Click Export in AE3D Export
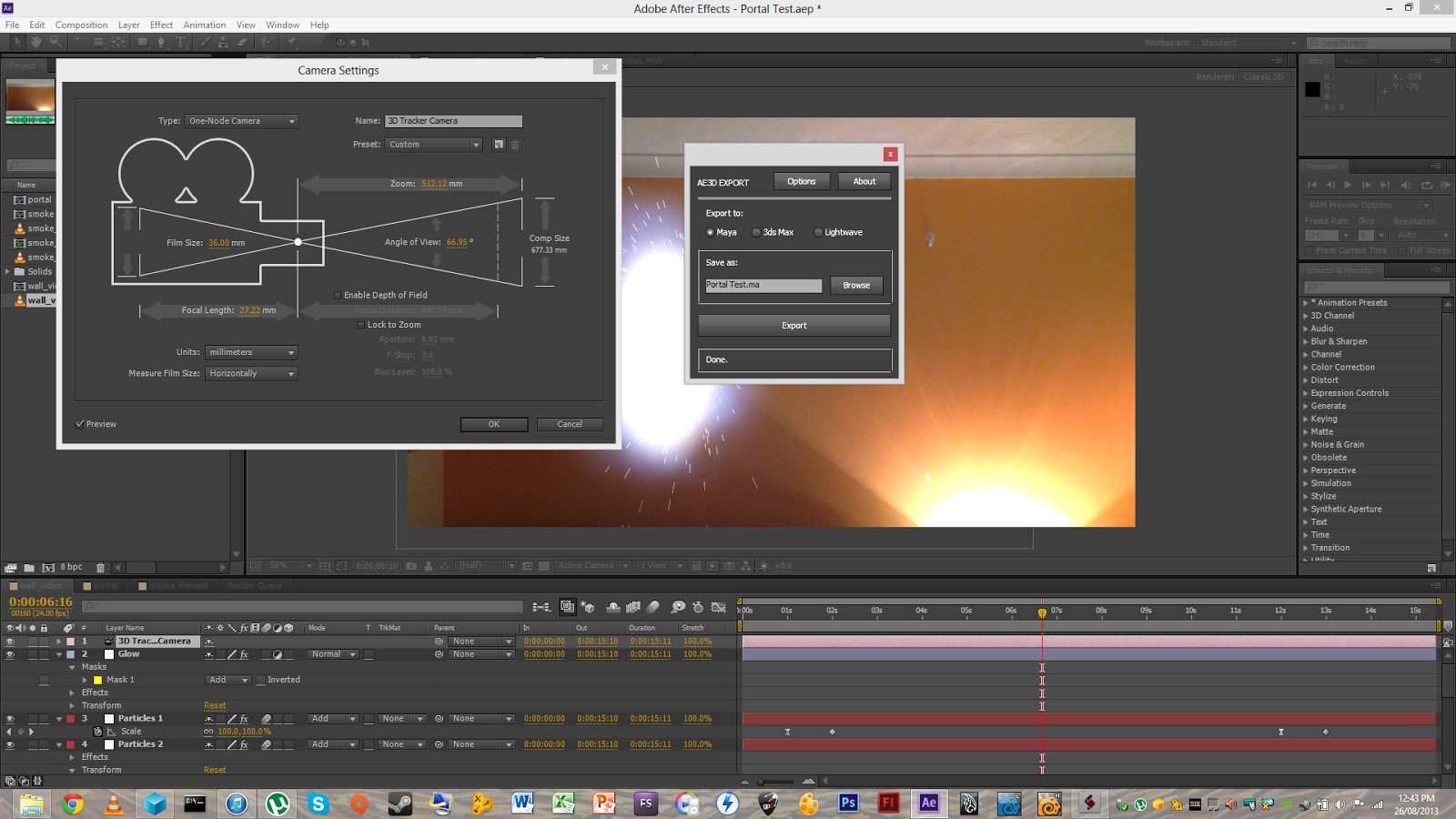This screenshot has width=1456, height=819. coord(794,325)
